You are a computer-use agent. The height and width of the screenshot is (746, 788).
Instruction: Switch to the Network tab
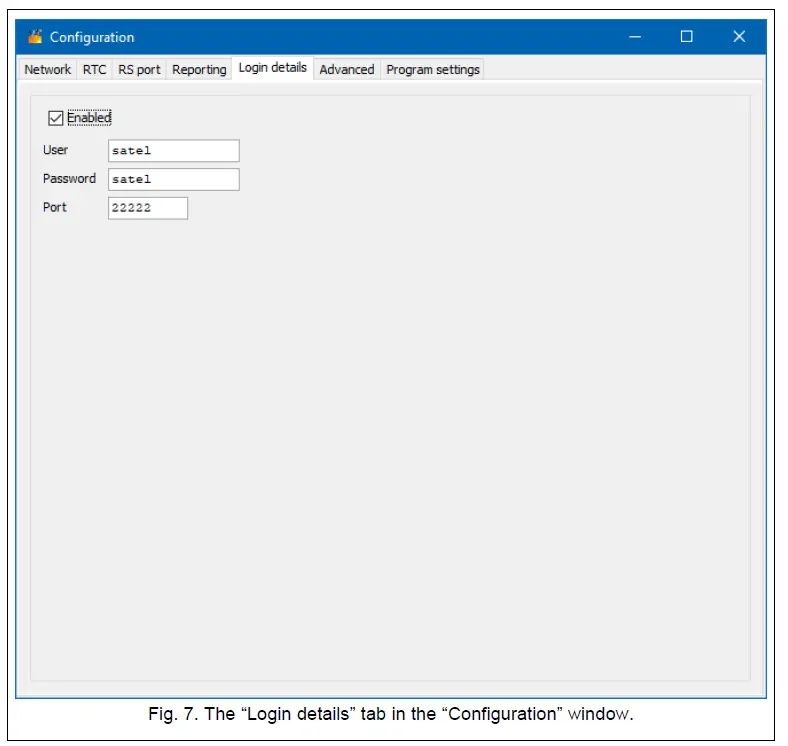(x=47, y=69)
